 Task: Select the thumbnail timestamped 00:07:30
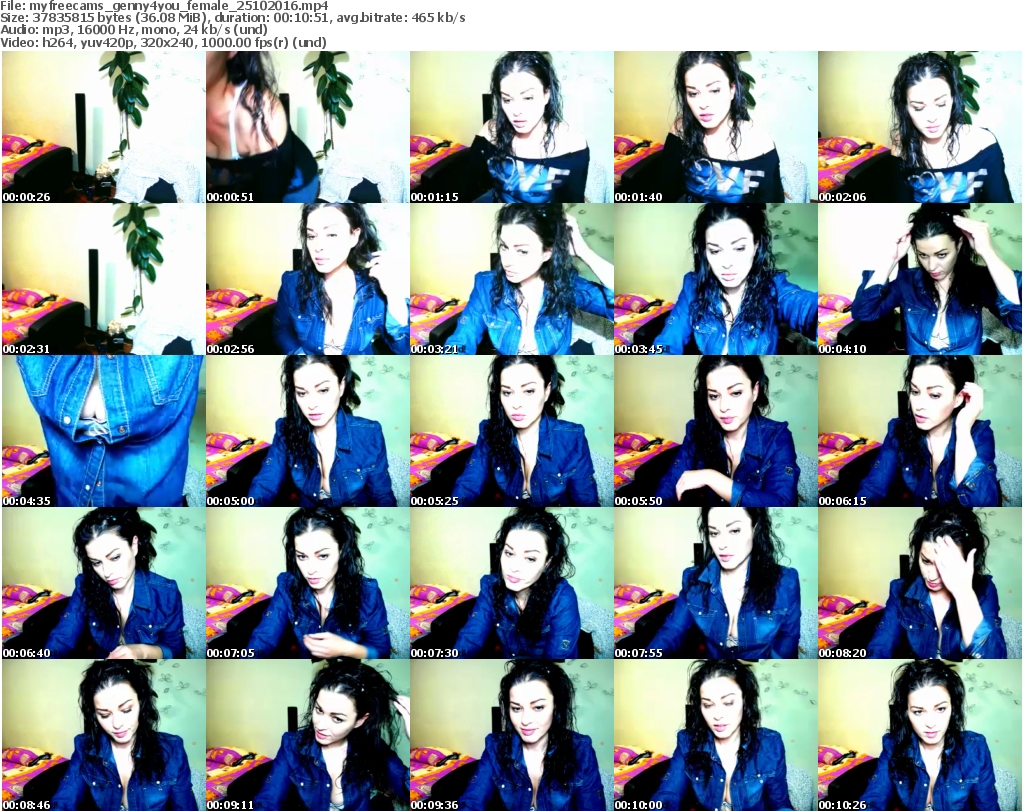click(x=511, y=584)
